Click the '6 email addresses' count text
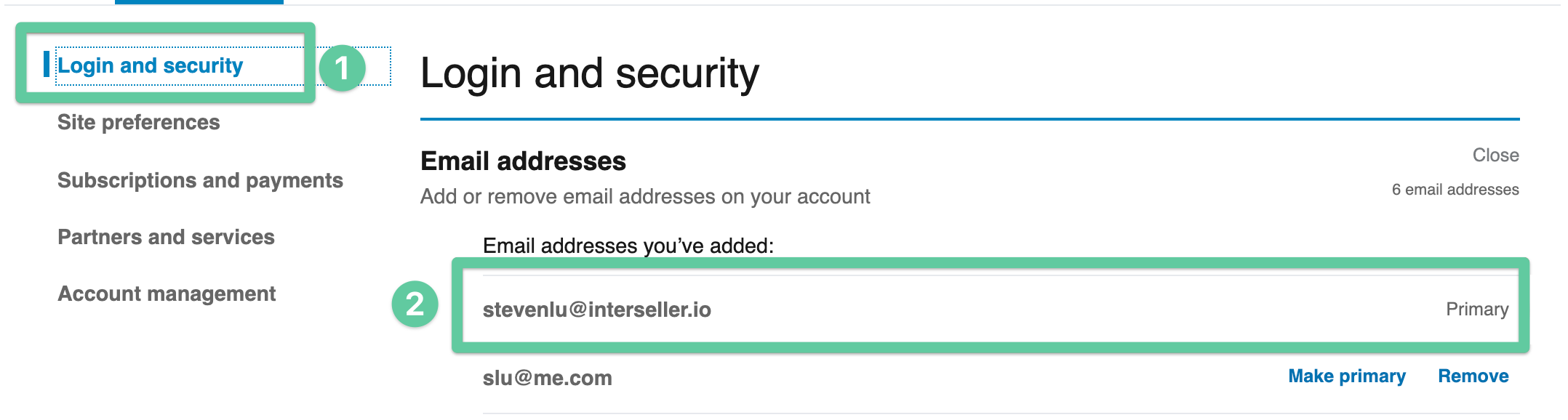1568x420 pixels. [1455, 190]
